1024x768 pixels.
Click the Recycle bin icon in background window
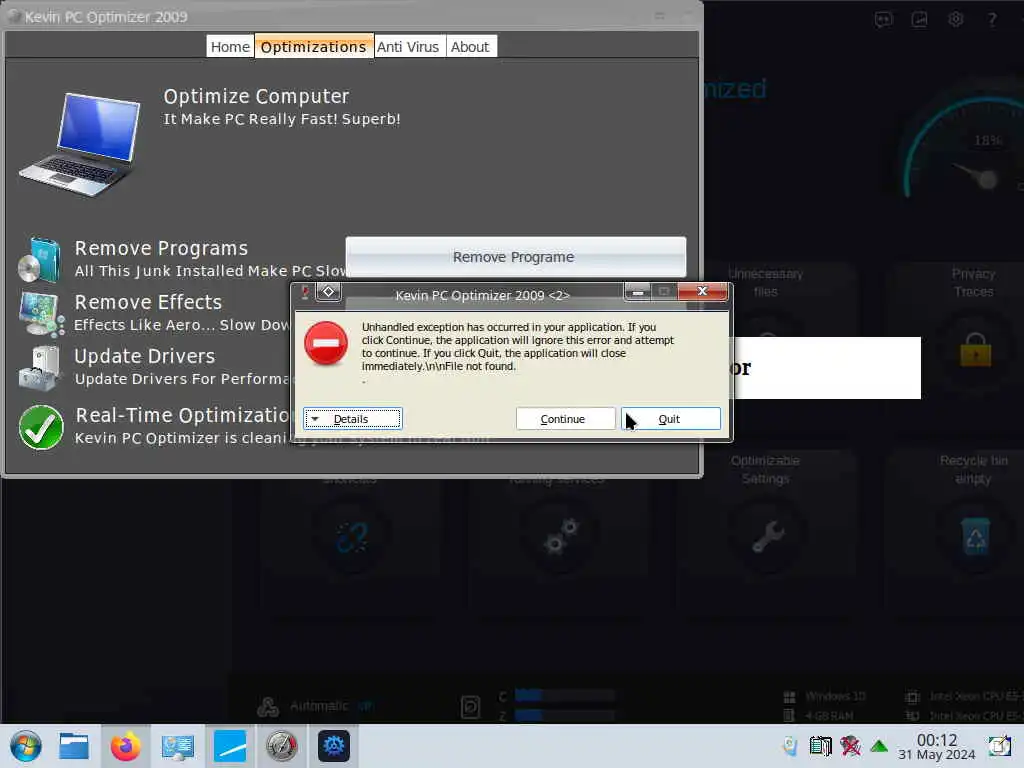pyautogui.click(x=975, y=537)
